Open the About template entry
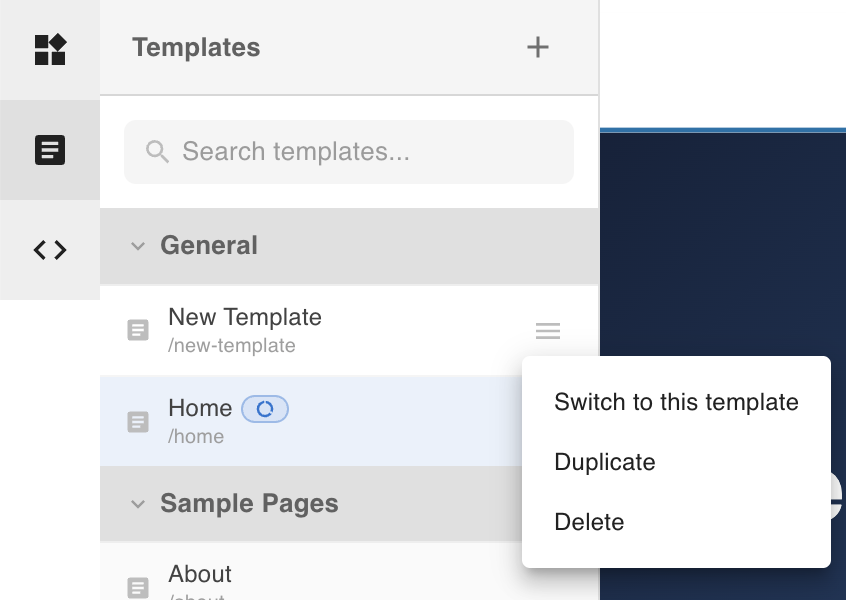Screen dimensions: 846x600 pos(200,574)
